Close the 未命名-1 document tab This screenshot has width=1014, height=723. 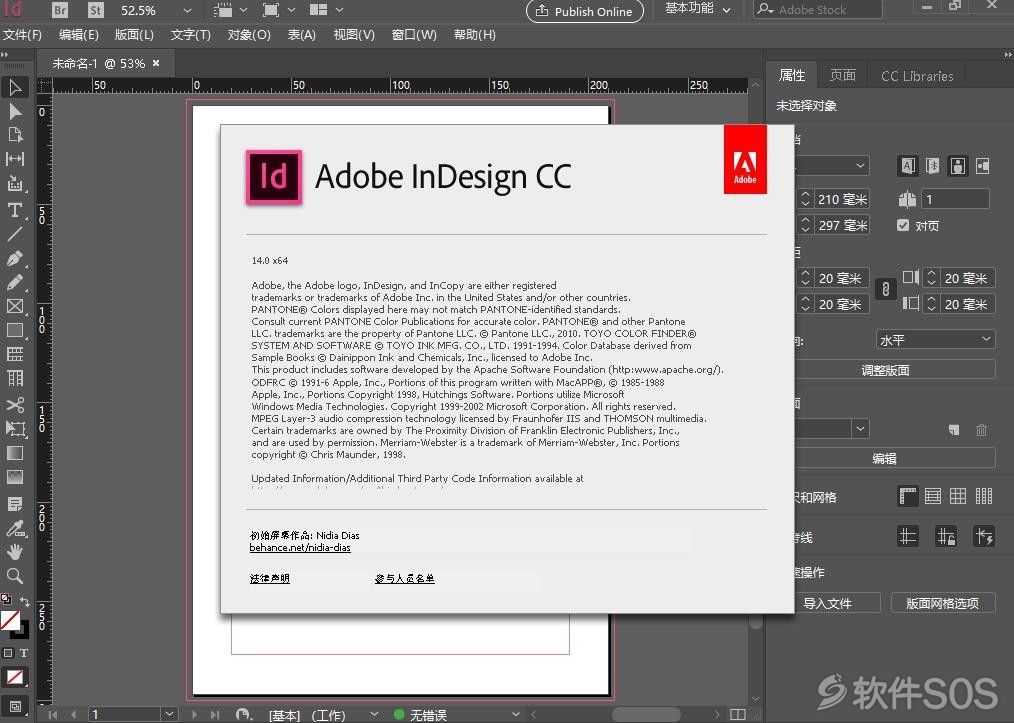pos(156,63)
